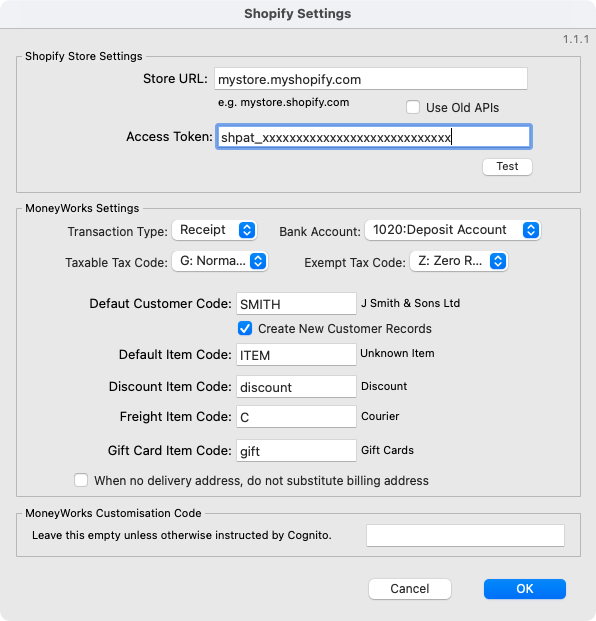596x621 pixels.
Task: Open the Bank Account dropdown
Action: click(x=452, y=230)
